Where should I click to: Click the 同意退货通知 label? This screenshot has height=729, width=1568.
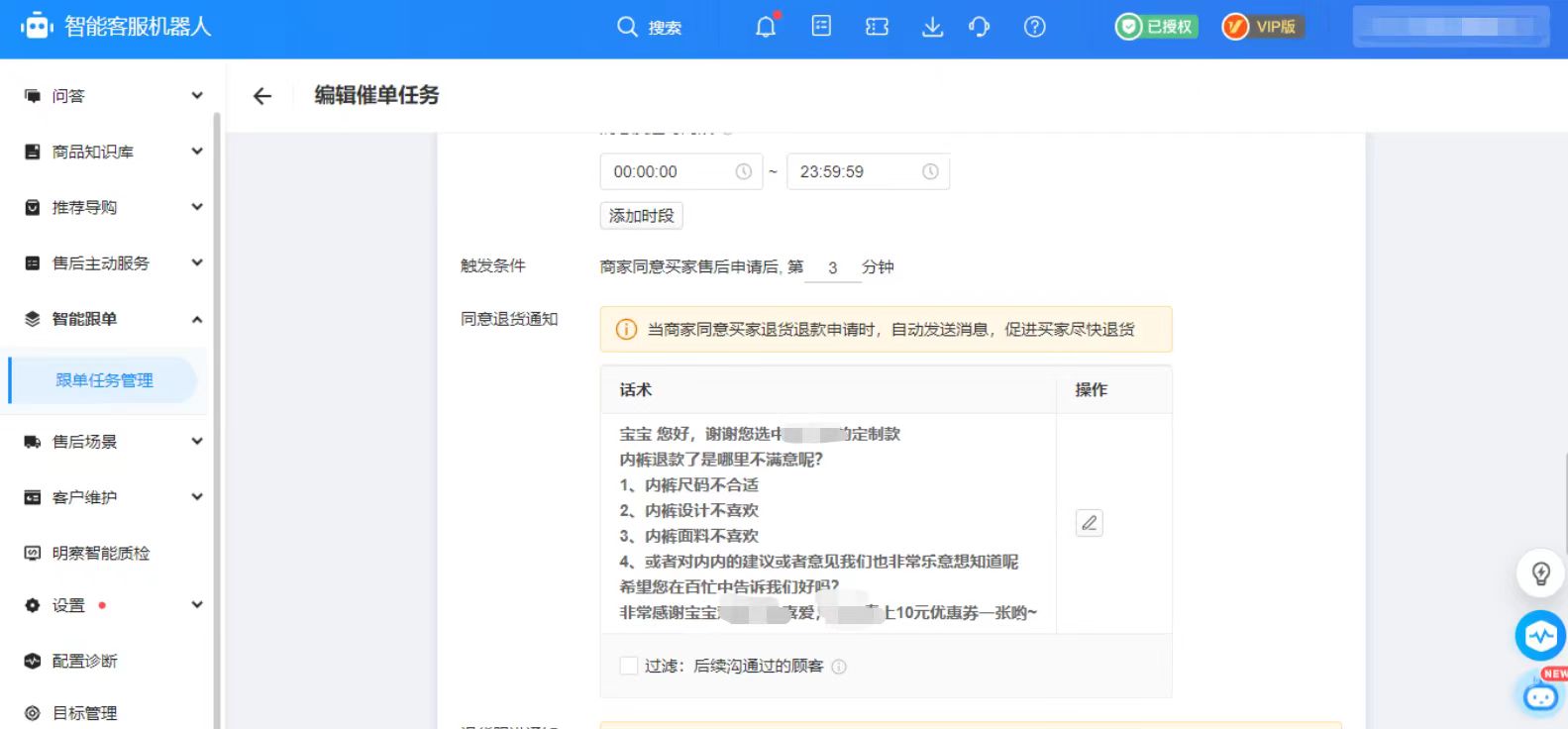click(x=509, y=319)
